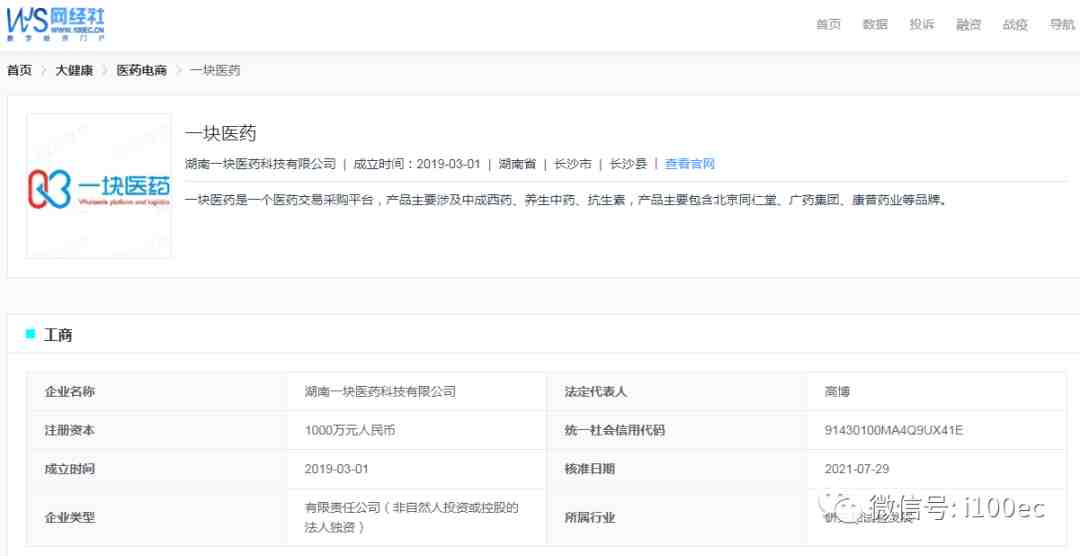
Task: Select 湖南省 in the company info line
Action: point(517,164)
